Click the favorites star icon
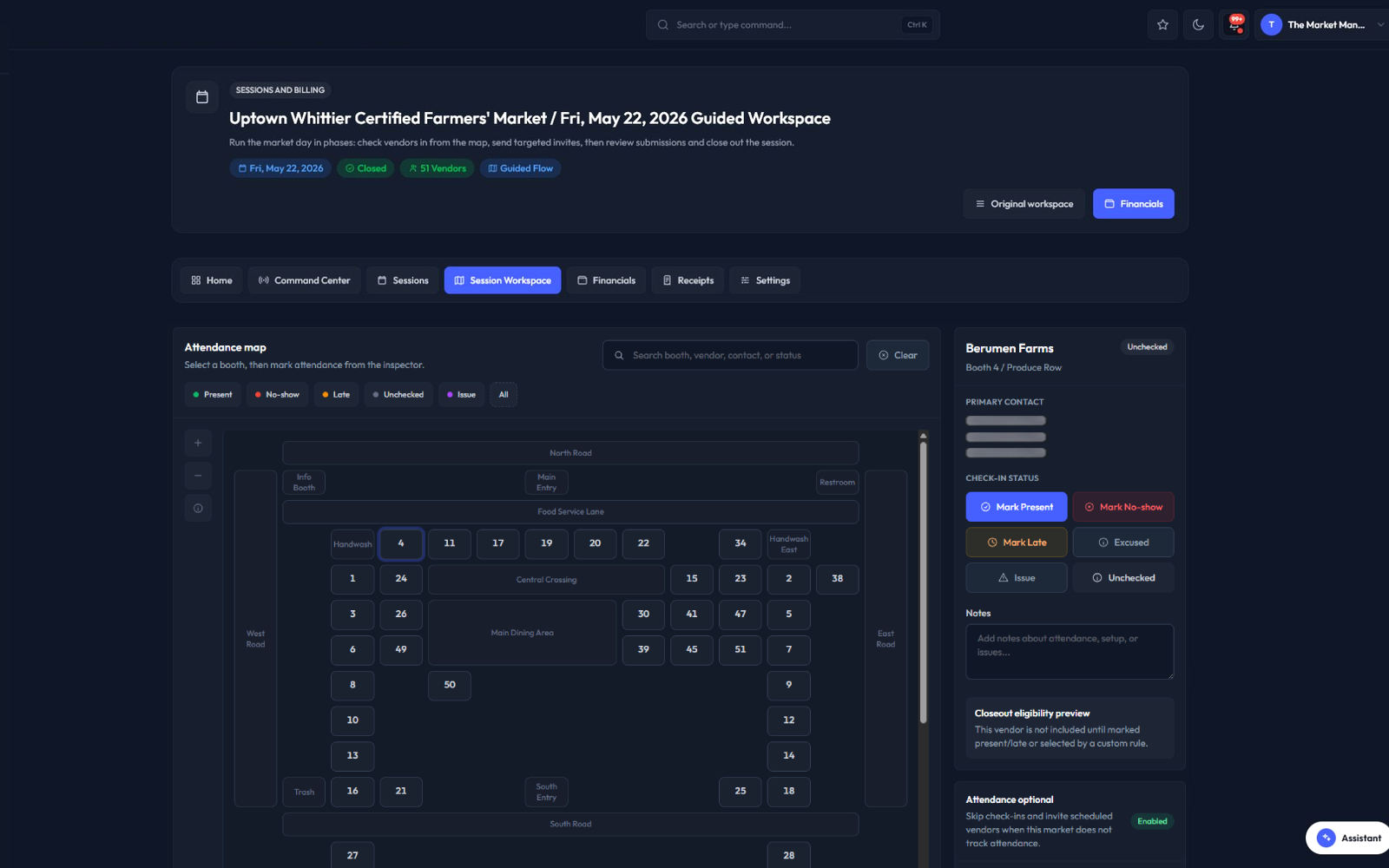The width and height of the screenshot is (1389, 868). point(1162,25)
